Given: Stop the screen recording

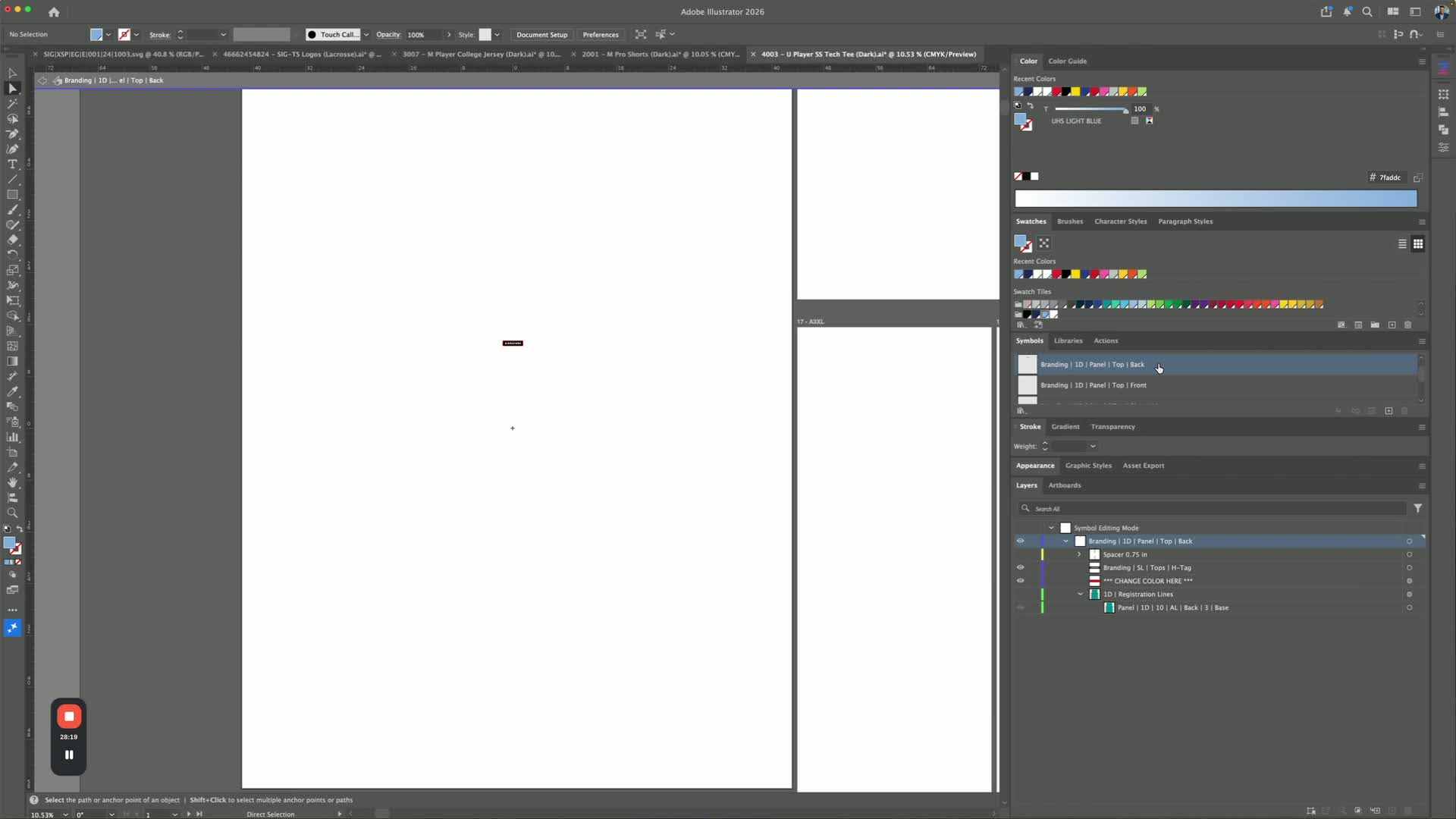Looking at the screenshot, I should [69, 716].
